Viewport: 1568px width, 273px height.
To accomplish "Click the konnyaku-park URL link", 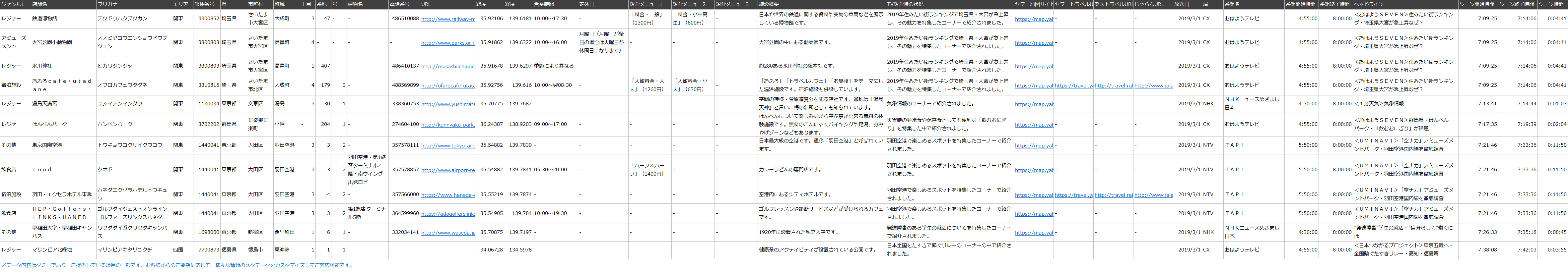I will [447, 125].
